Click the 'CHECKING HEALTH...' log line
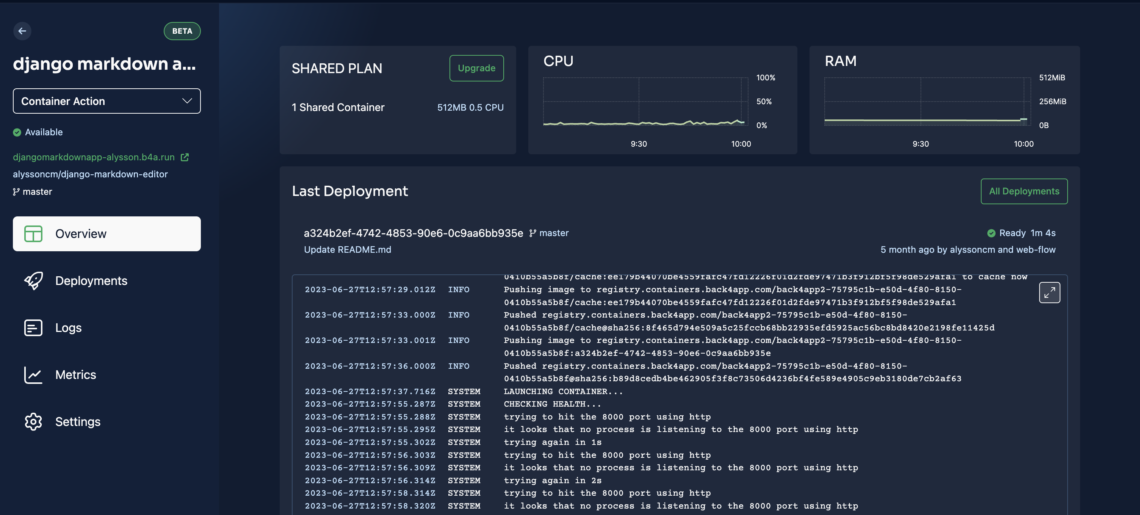Viewport: 1140px width, 515px height. (x=553, y=404)
